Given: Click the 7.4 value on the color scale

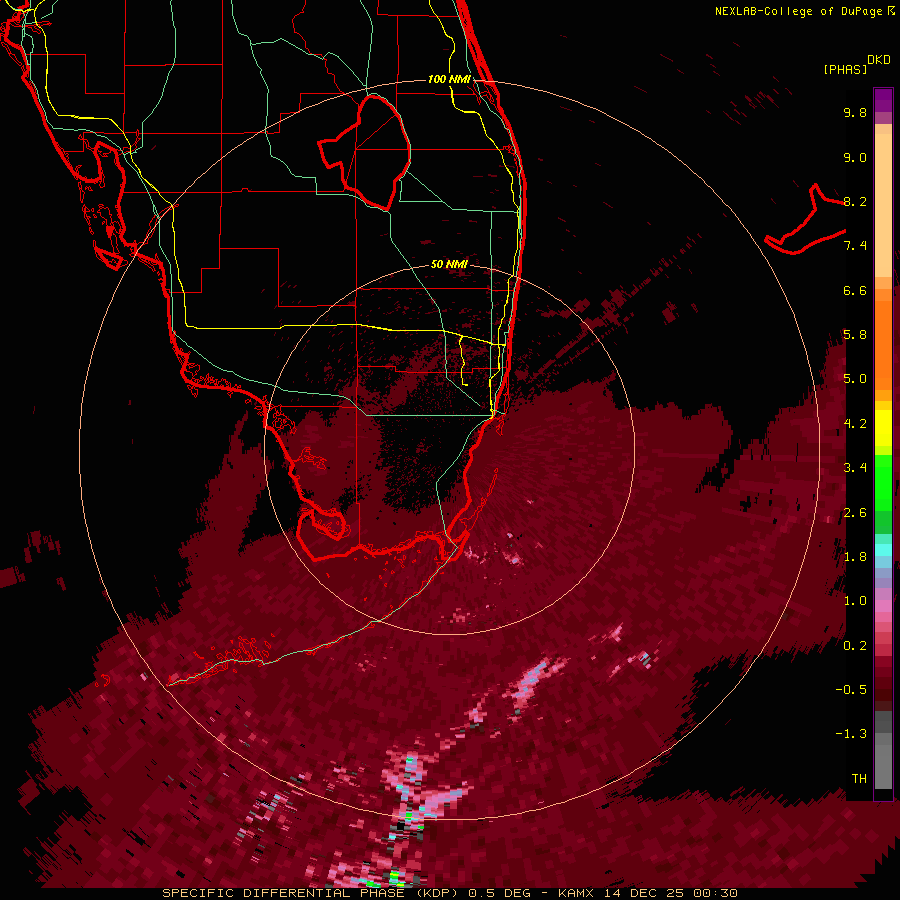Looking at the screenshot, I should pyautogui.click(x=855, y=246).
